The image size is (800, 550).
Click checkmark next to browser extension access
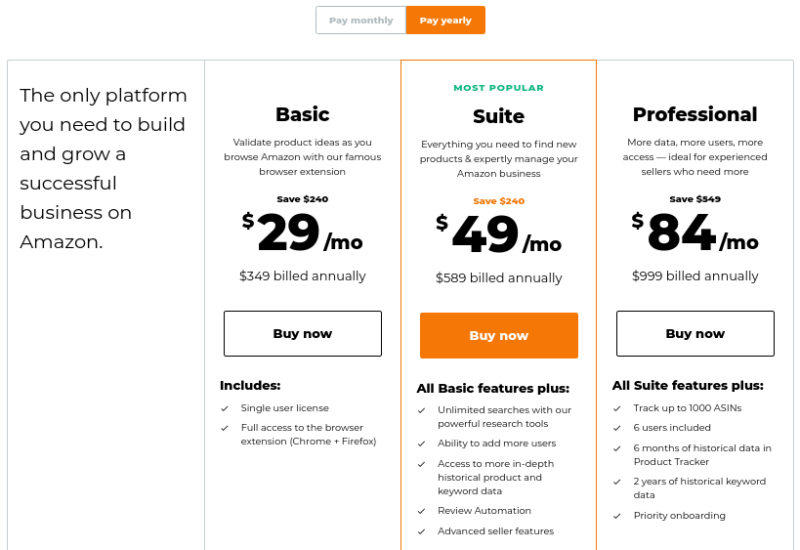224,428
